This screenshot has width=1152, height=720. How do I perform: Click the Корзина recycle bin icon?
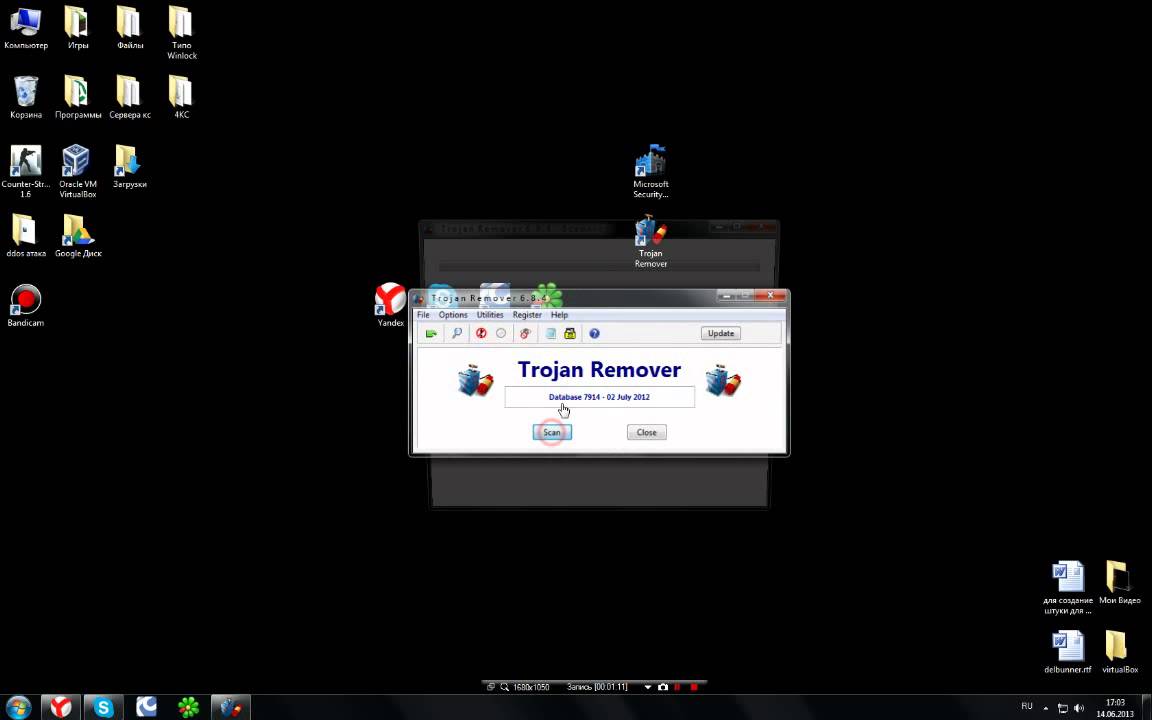pos(26,97)
